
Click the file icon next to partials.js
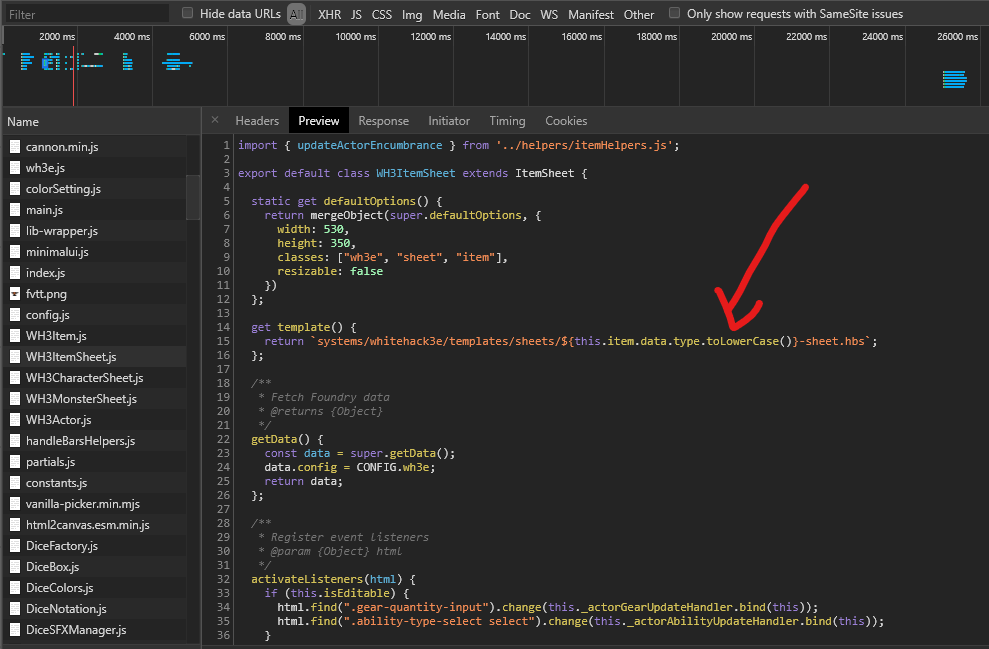(15, 462)
